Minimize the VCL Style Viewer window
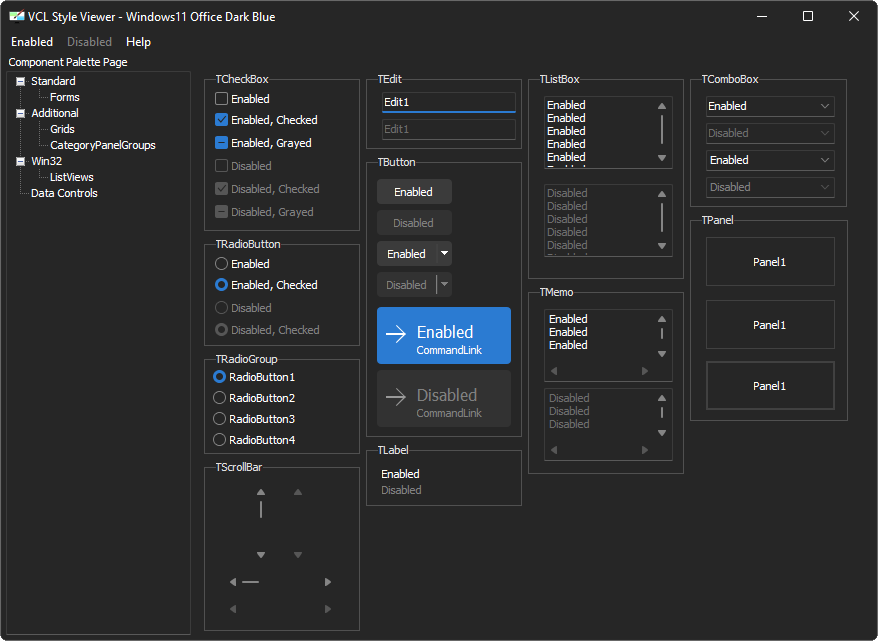Image resolution: width=878 pixels, height=641 pixels. [762, 16]
